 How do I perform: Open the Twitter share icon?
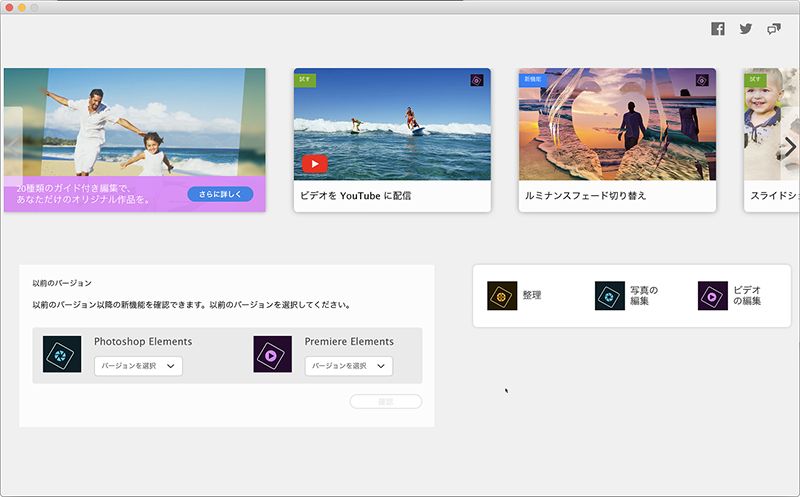point(746,29)
